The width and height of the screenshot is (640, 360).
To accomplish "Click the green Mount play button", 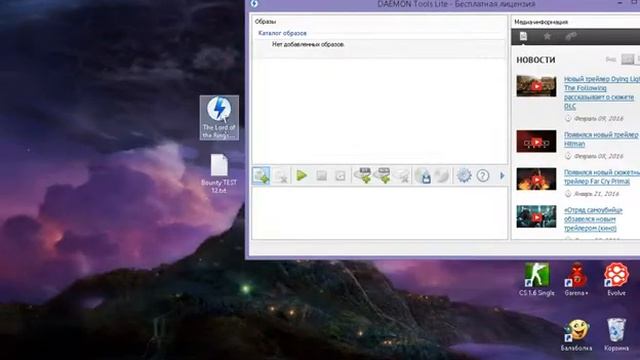I will click(x=302, y=176).
